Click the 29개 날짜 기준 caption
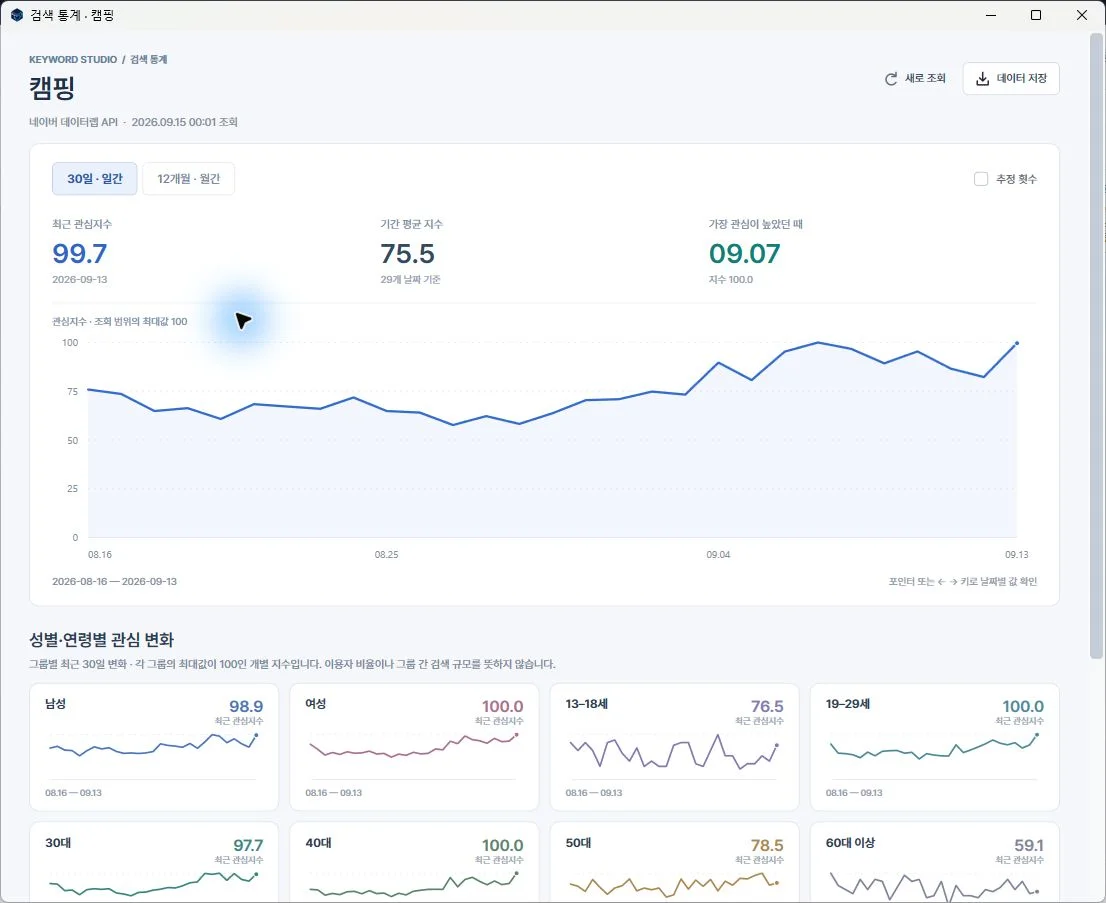The image size is (1106, 903). tap(411, 279)
